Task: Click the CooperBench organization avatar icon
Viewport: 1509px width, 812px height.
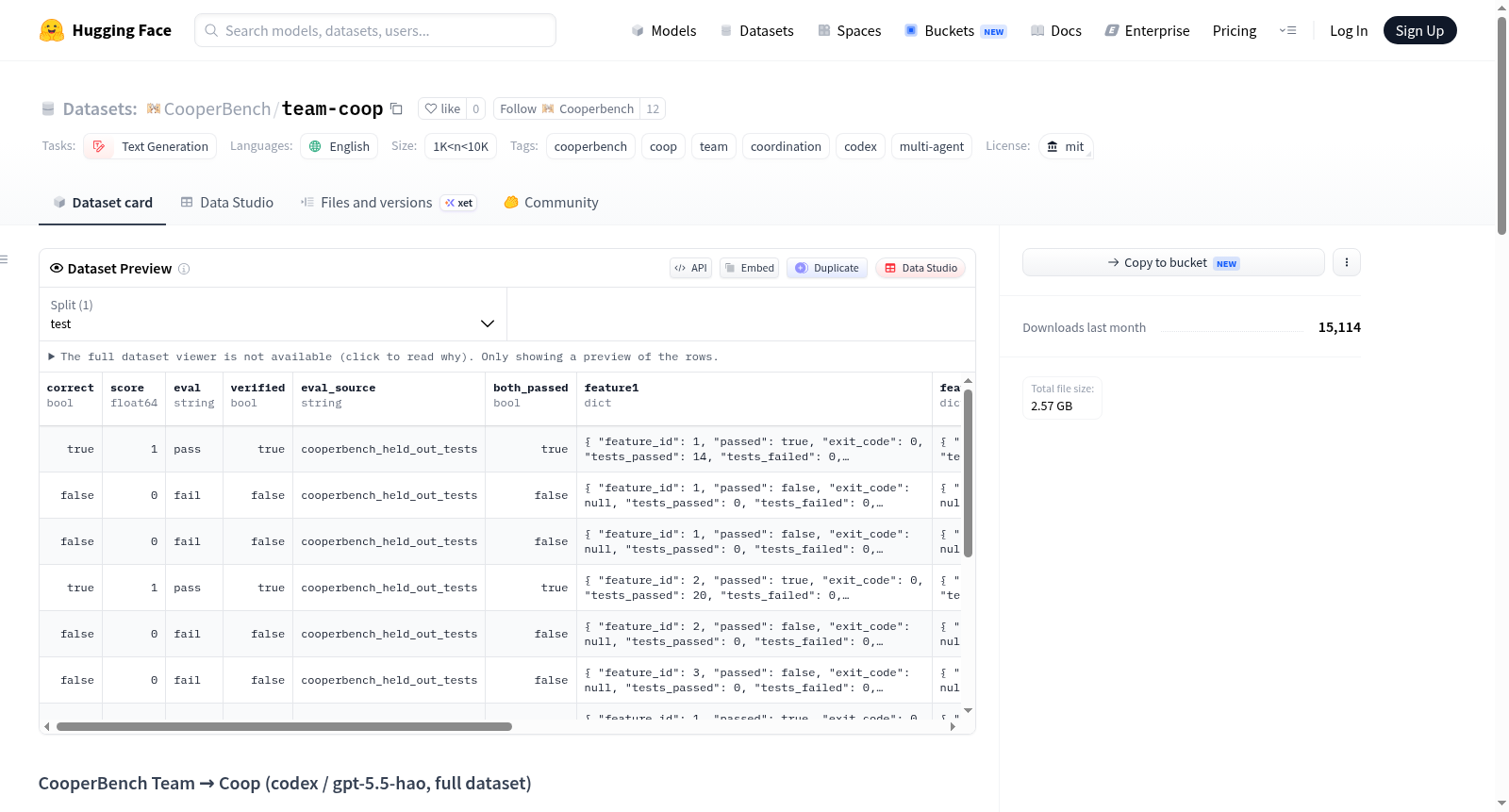Action: 154,108
